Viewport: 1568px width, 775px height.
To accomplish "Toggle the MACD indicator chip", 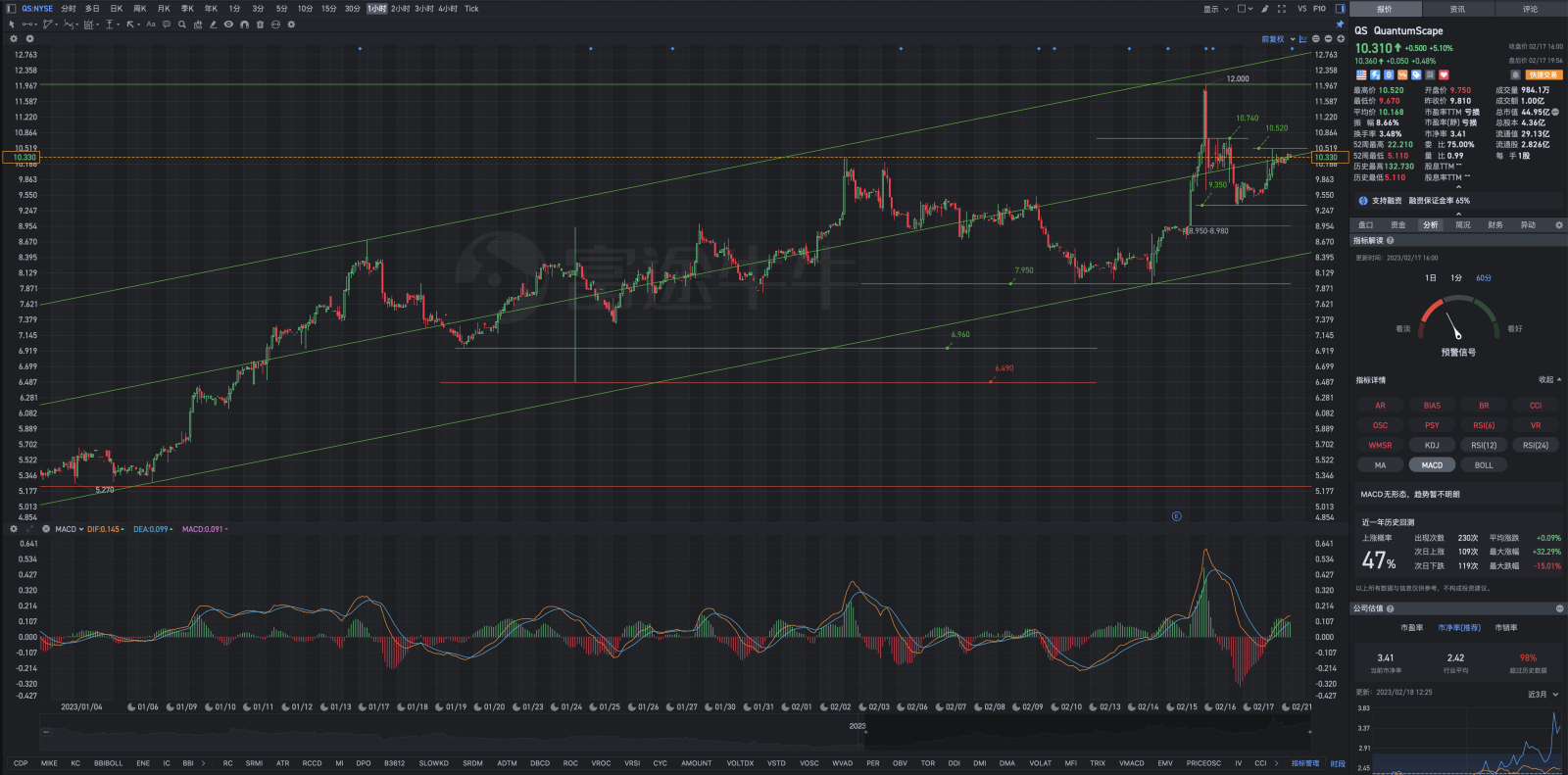I will (1432, 465).
